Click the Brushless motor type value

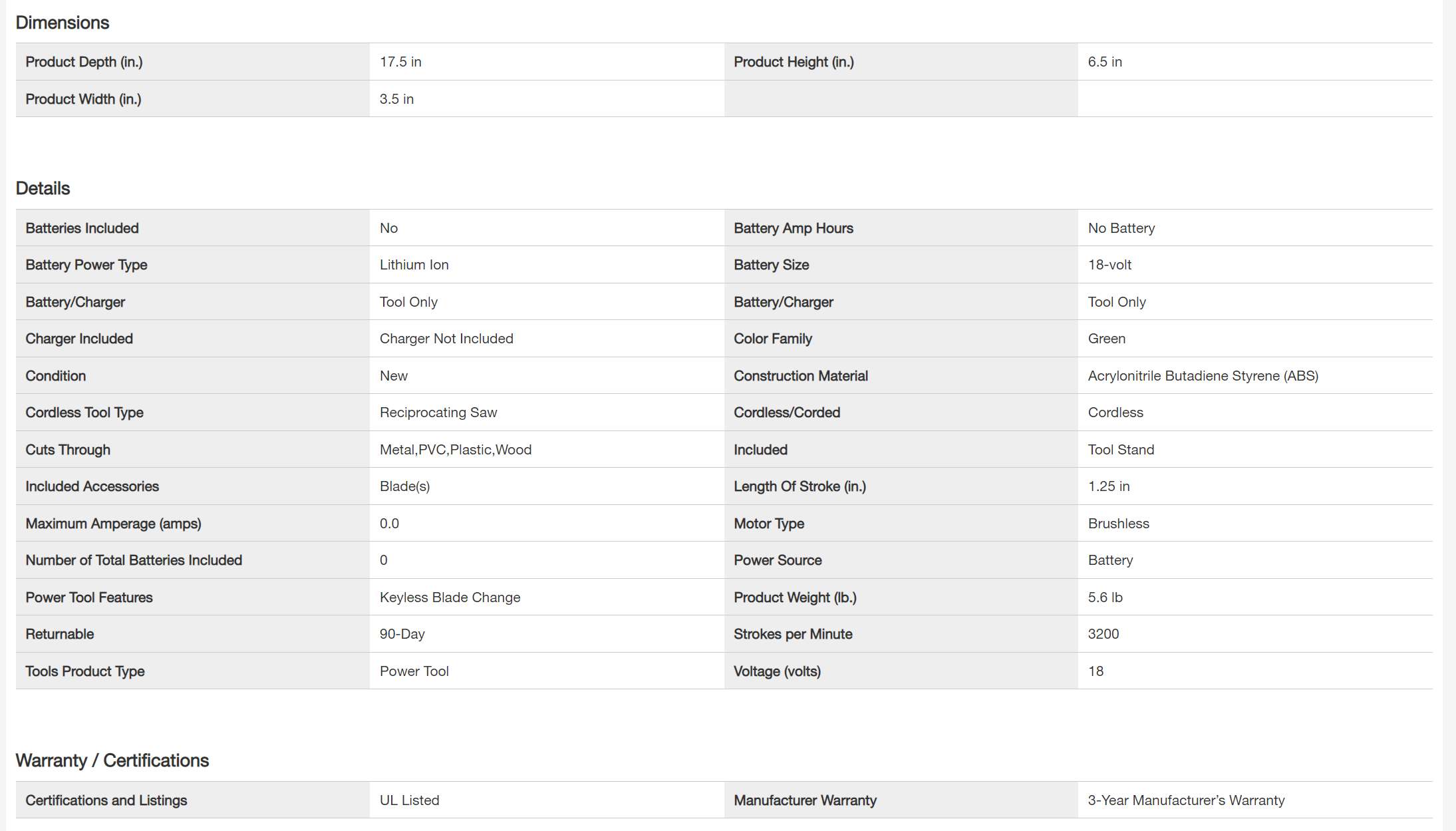click(1118, 524)
